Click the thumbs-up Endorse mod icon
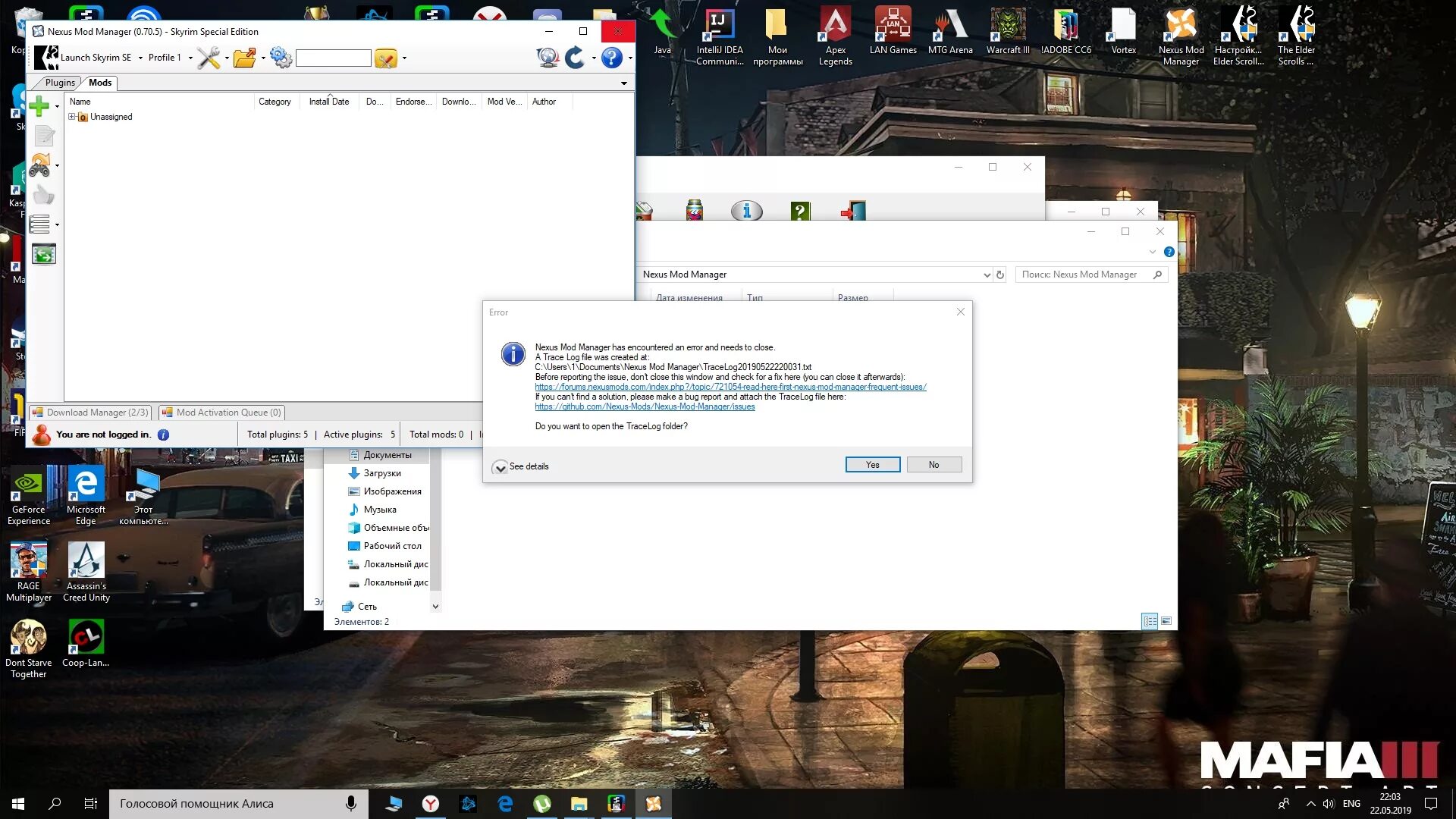This screenshot has width=1456, height=819. coord(44,196)
